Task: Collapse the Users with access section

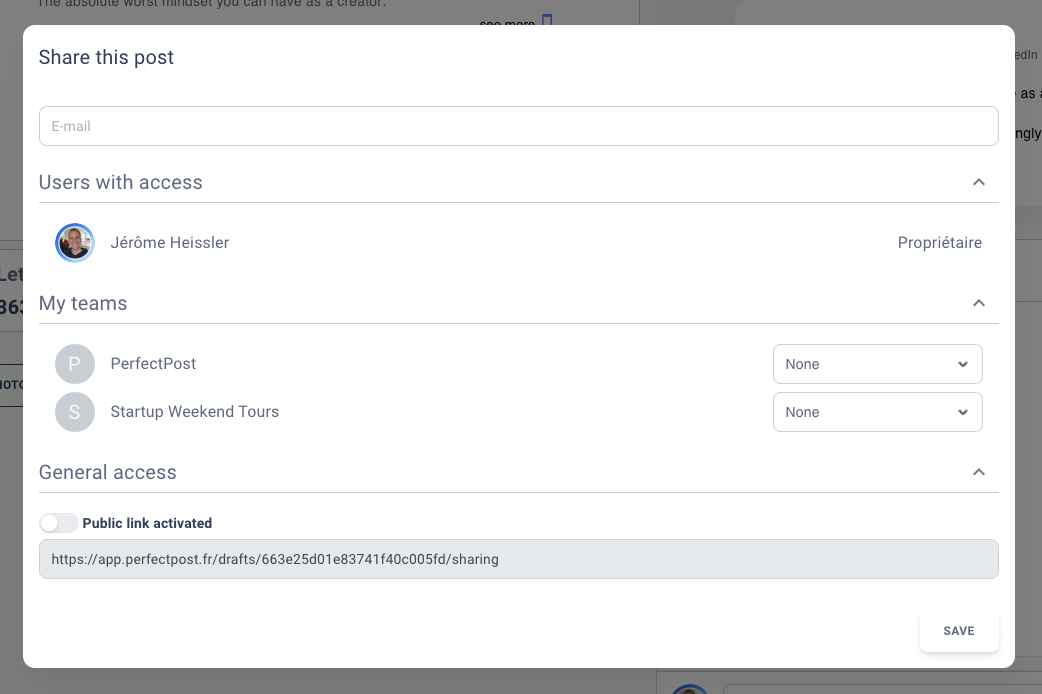Action: [x=979, y=182]
